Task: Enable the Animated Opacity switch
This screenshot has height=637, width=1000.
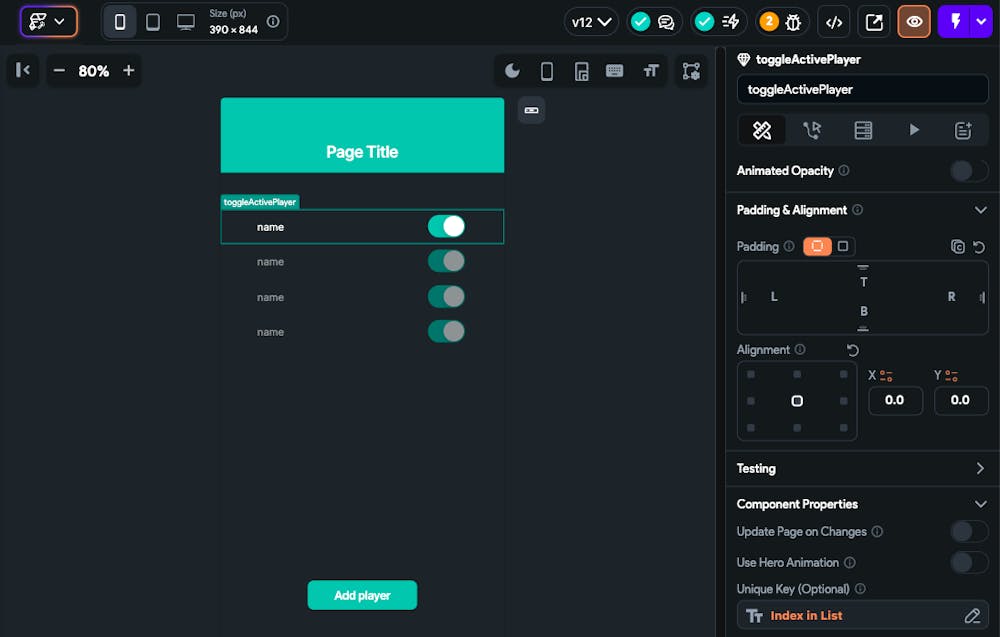Action: pos(969,171)
